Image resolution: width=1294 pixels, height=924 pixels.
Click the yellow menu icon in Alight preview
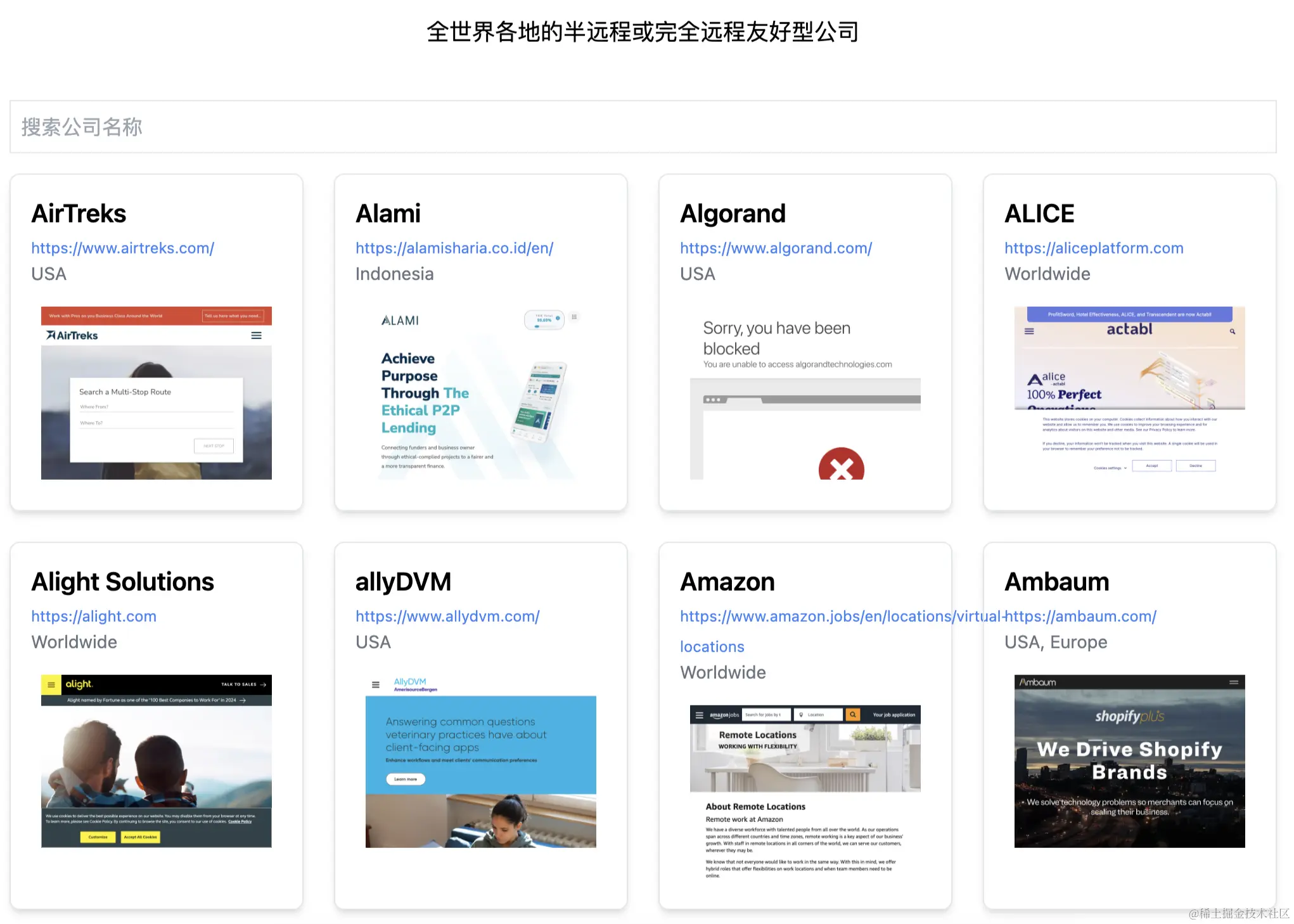pos(51,684)
